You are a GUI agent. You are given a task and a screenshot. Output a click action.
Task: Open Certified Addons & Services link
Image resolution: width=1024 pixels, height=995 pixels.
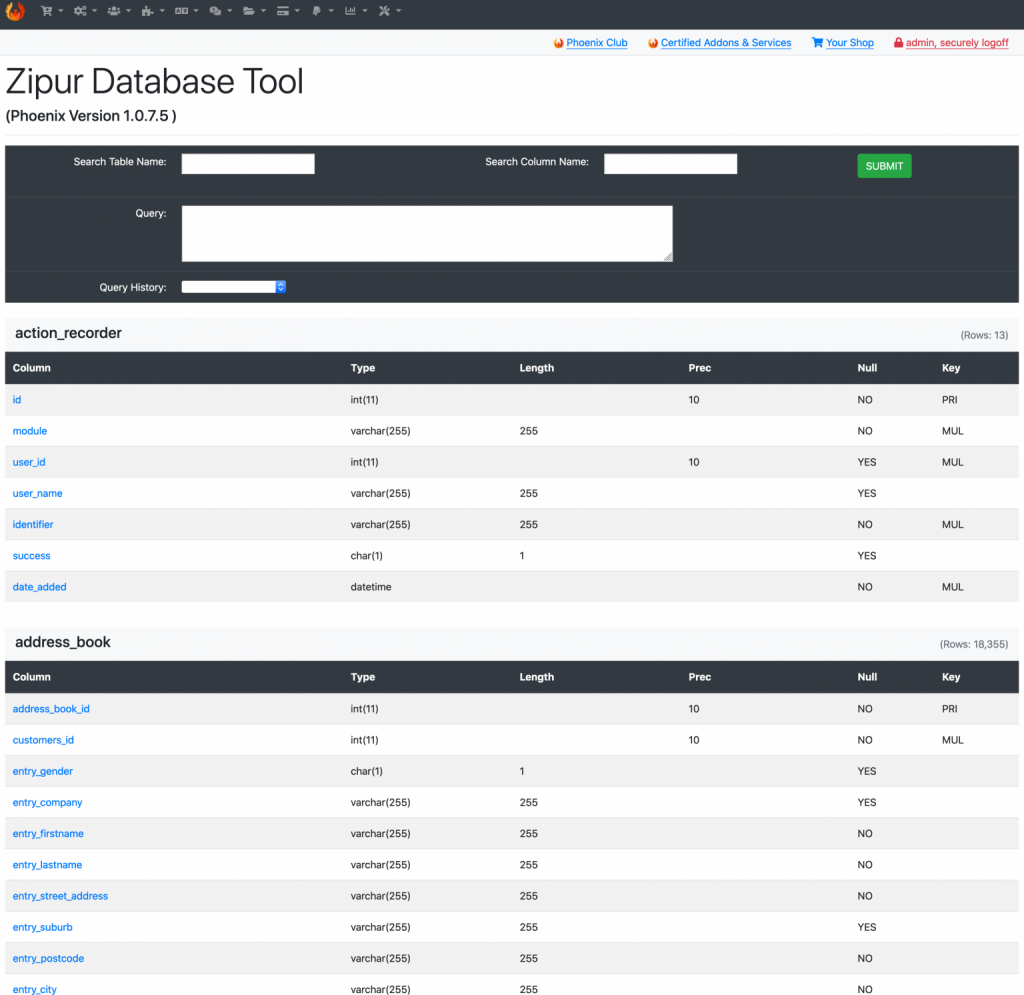726,42
